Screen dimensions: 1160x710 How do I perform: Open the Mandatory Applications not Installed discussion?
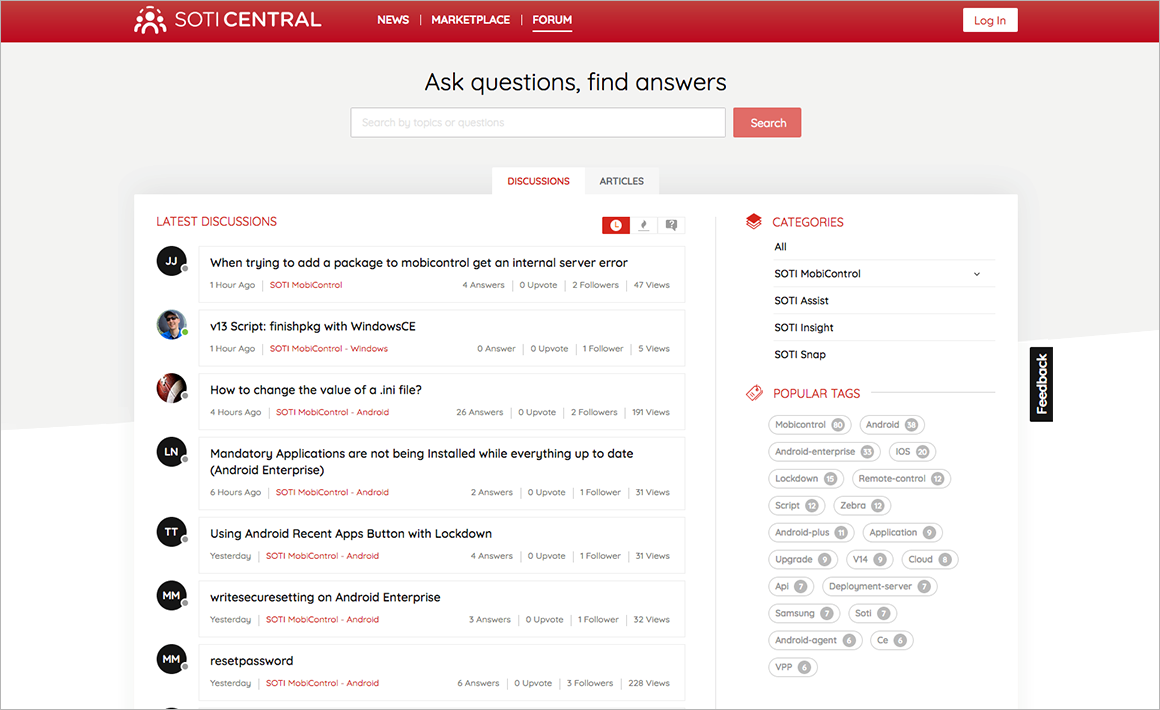click(422, 462)
